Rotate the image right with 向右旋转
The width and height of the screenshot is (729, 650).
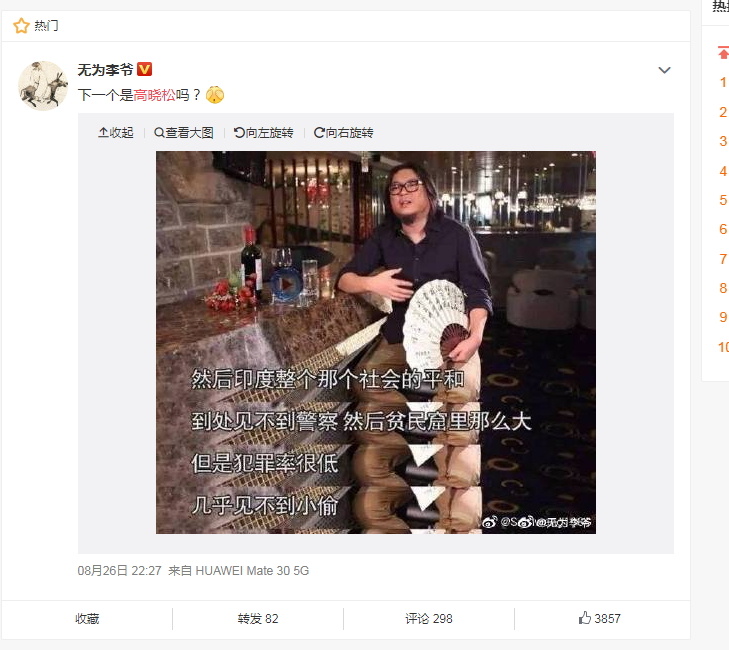coord(344,133)
